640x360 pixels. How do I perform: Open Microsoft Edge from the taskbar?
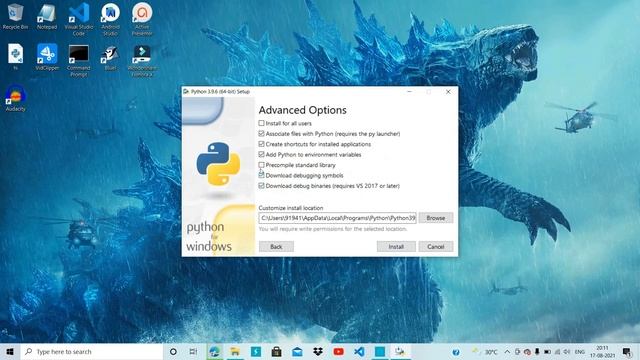point(214,351)
